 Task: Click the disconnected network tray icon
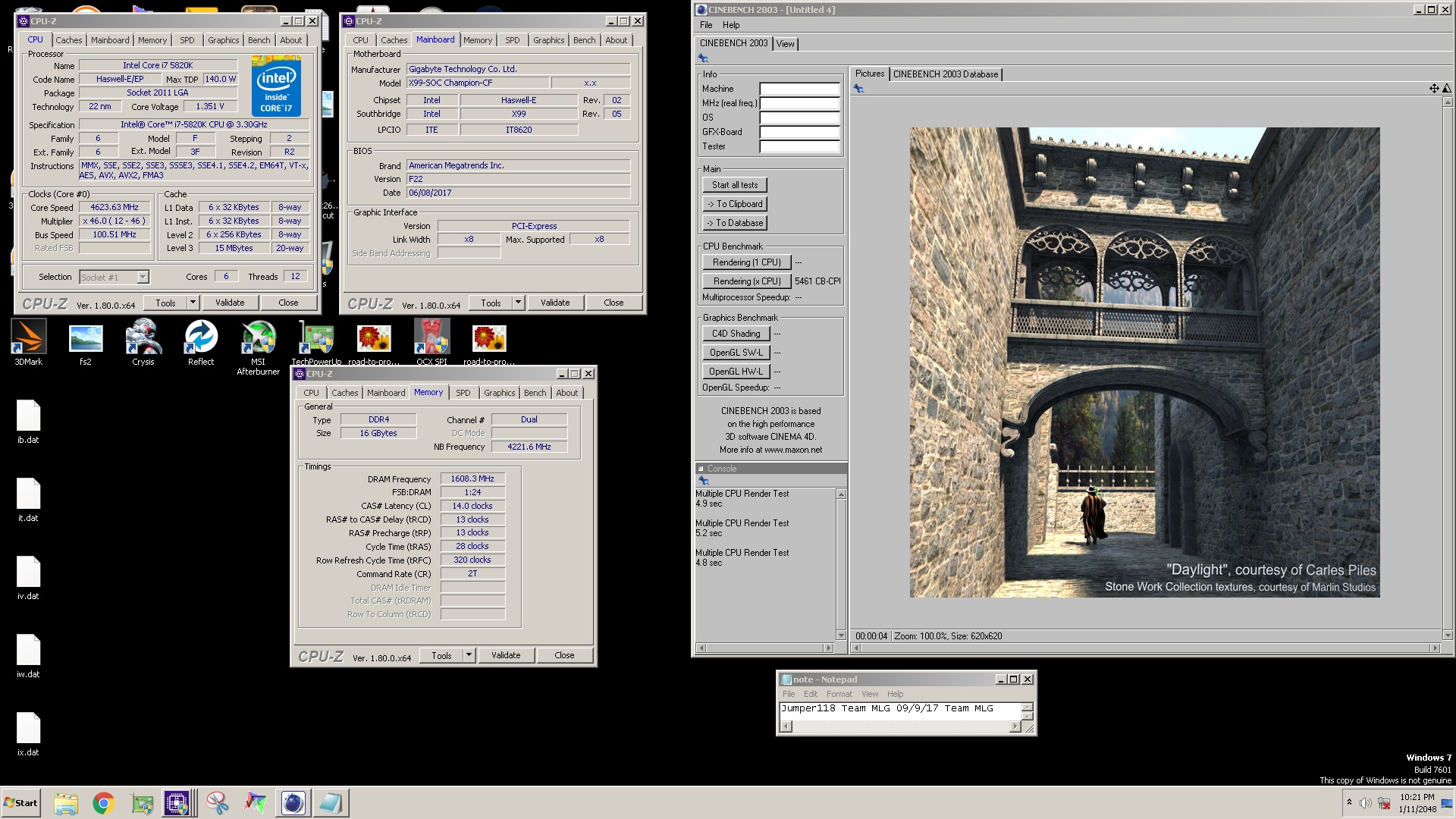[1385, 803]
